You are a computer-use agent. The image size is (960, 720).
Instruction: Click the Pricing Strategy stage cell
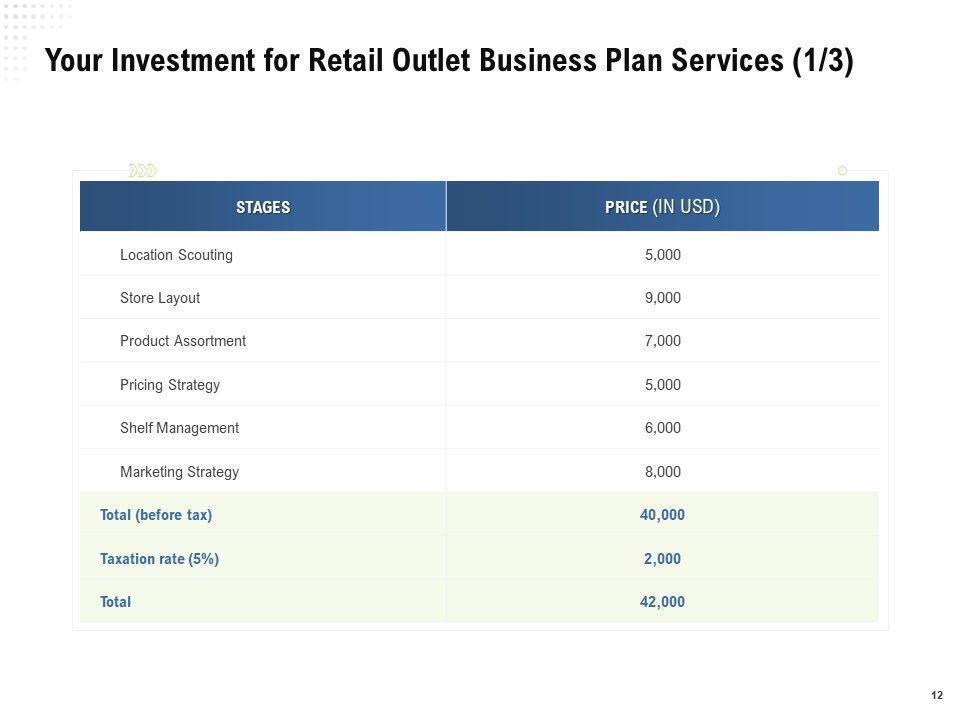tap(170, 385)
